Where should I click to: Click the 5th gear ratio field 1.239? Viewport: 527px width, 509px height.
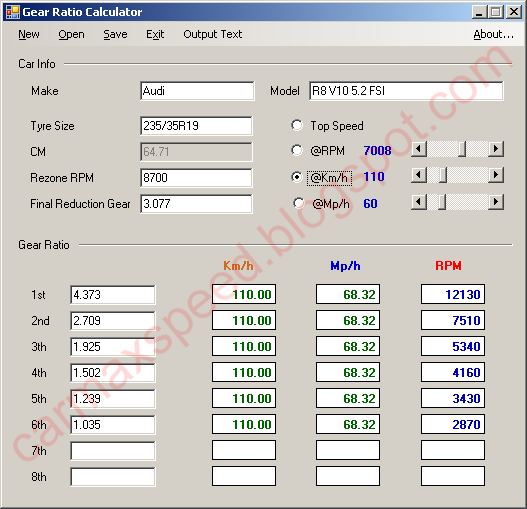pyautogui.click(x=113, y=399)
